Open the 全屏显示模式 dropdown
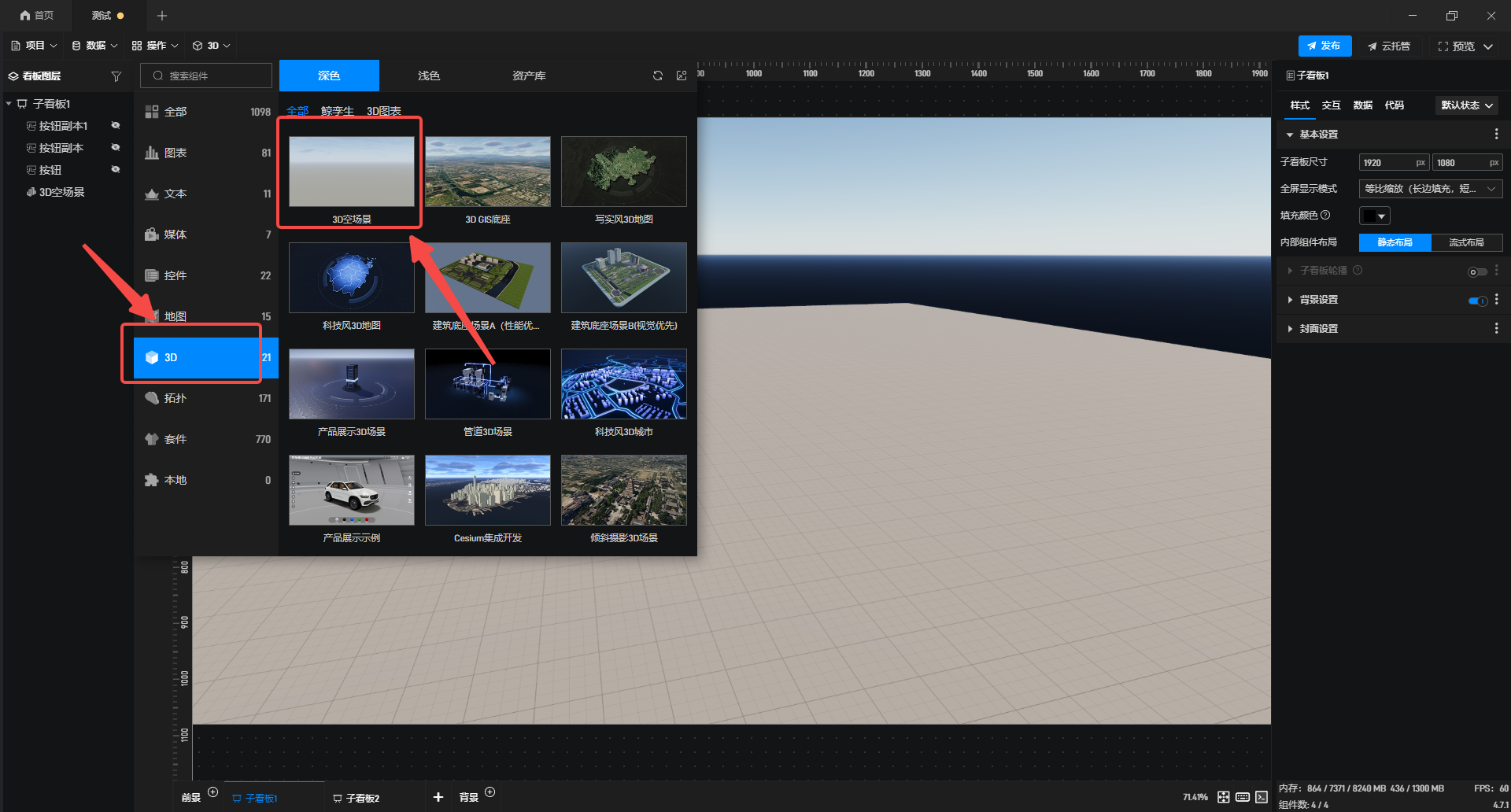This screenshot has height=812, width=1511. tap(1430, 189)
